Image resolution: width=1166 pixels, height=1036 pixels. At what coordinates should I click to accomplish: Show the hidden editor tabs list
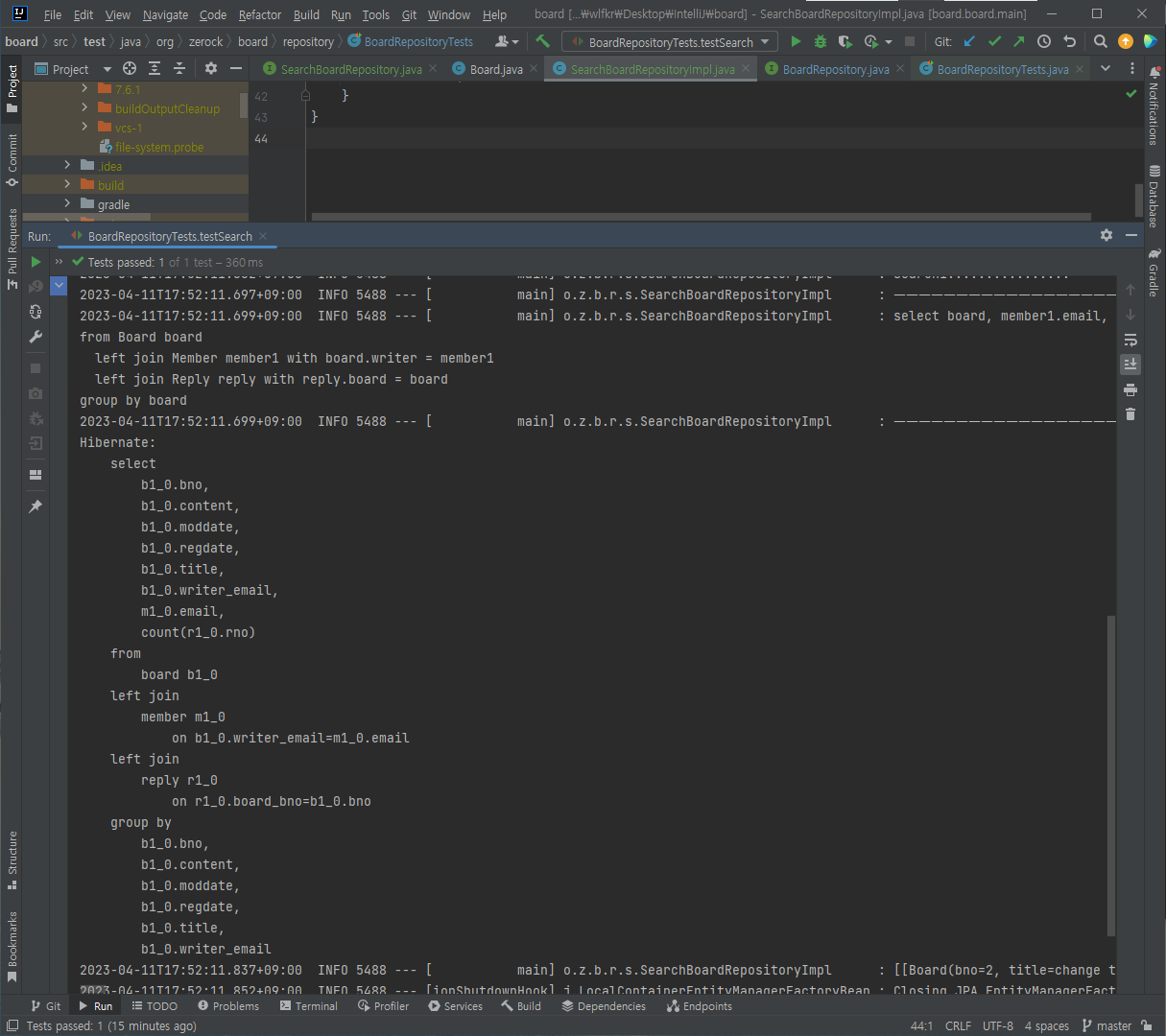pos(1106,69)
